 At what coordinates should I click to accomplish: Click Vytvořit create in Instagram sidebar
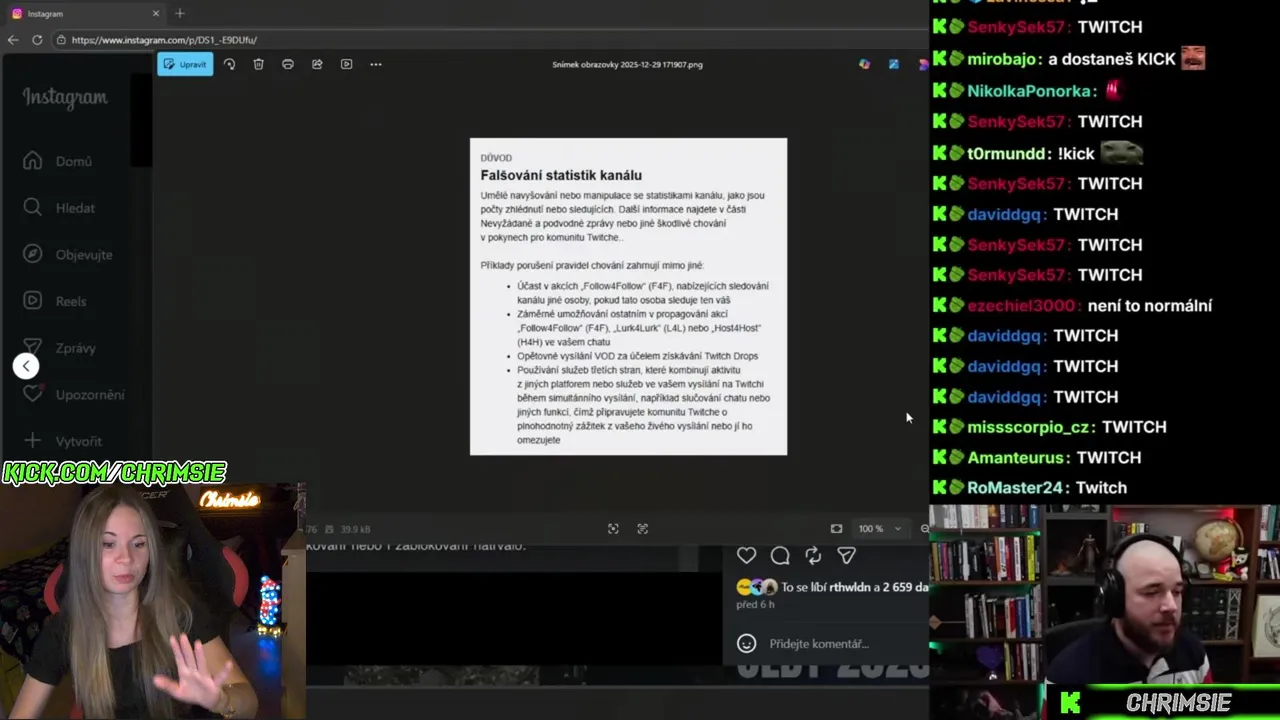(x=64, y=441)
